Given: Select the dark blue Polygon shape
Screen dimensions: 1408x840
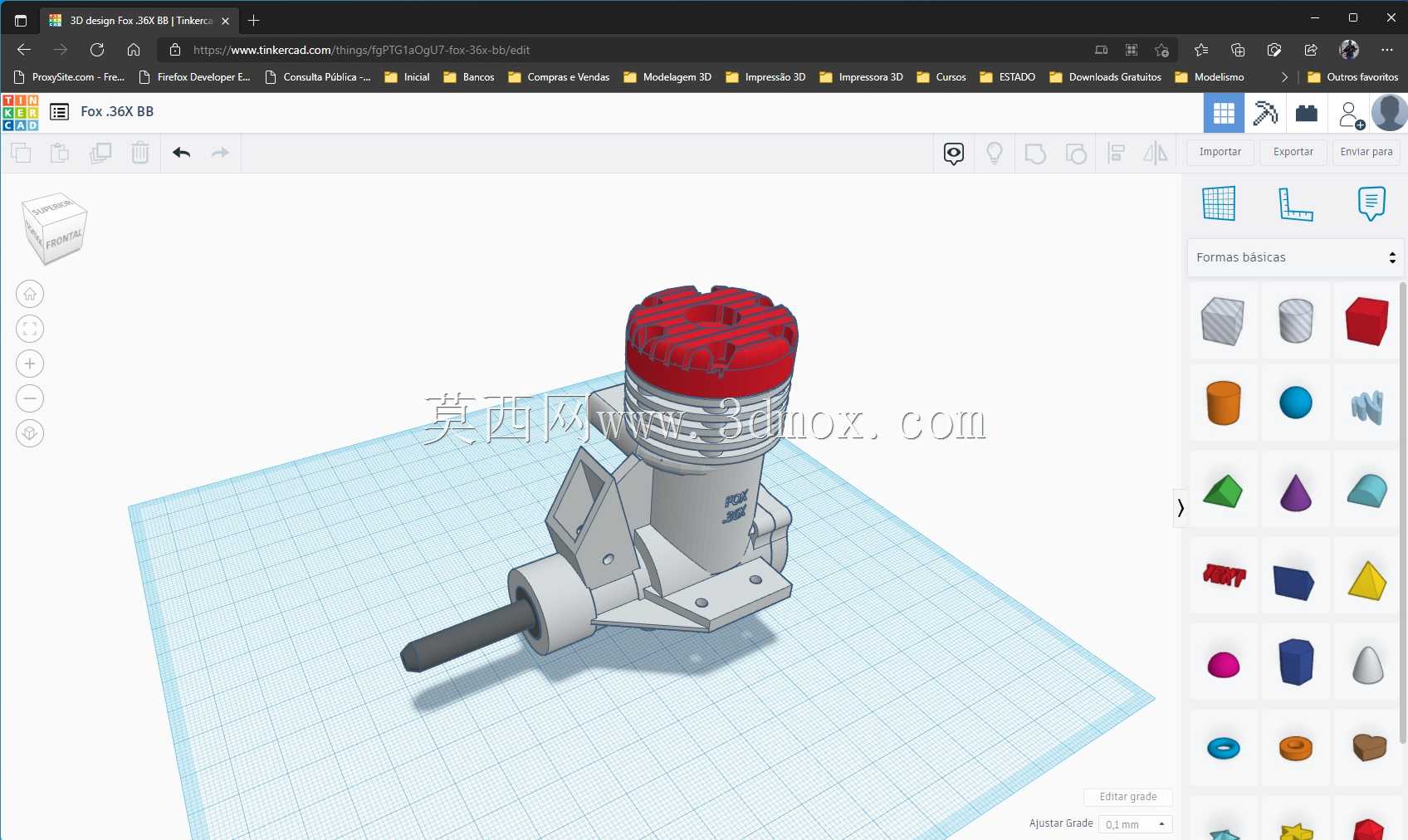Looking at the screenshot, I should [x=1295, y=662].
